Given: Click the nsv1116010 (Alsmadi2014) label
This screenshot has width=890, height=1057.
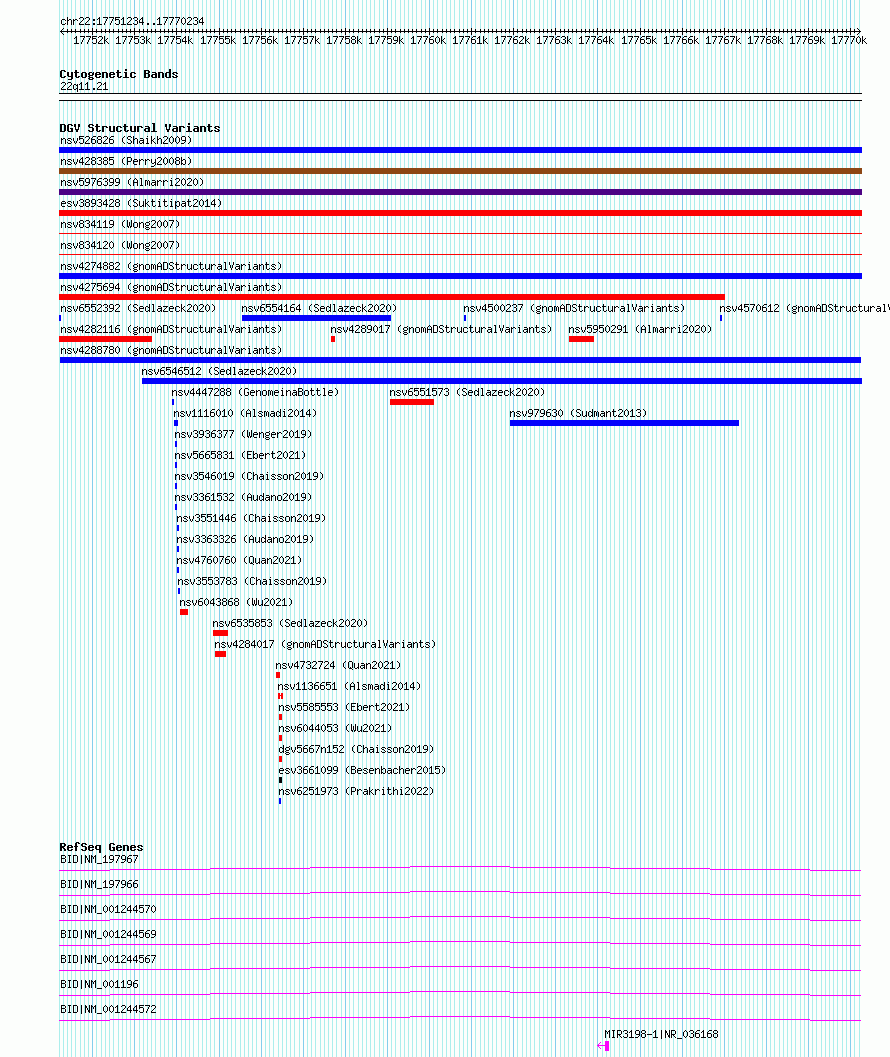Looking at the screenshot, I should [245, 413].
